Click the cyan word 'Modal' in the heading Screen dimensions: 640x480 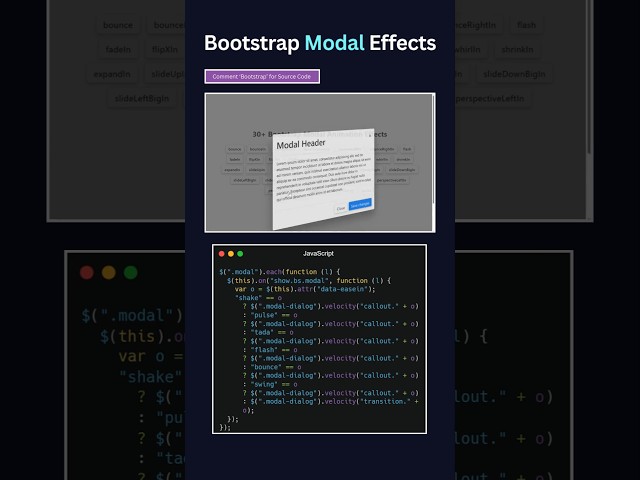(x=335, y=43)
